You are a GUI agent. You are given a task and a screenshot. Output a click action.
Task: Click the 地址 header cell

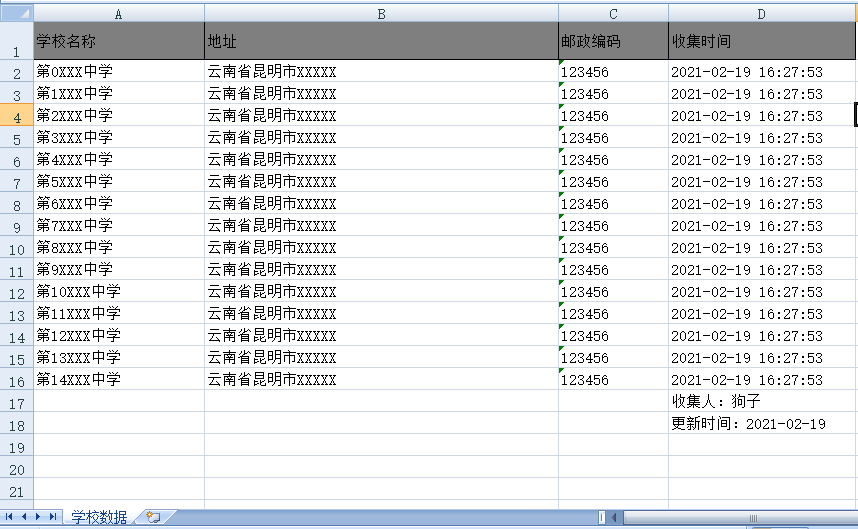[381, 41]
